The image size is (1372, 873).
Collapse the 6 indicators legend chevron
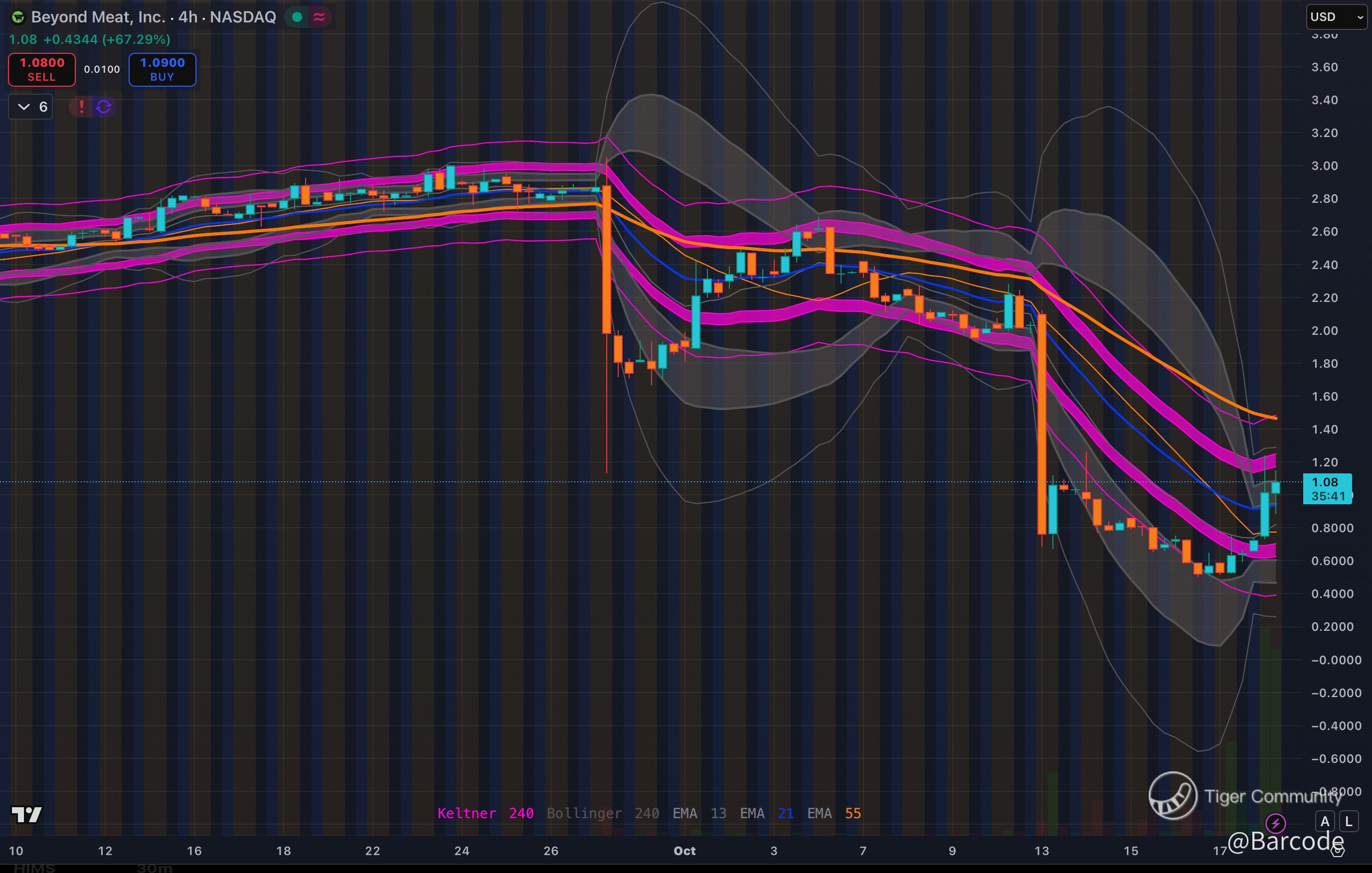tap(24, 107)
